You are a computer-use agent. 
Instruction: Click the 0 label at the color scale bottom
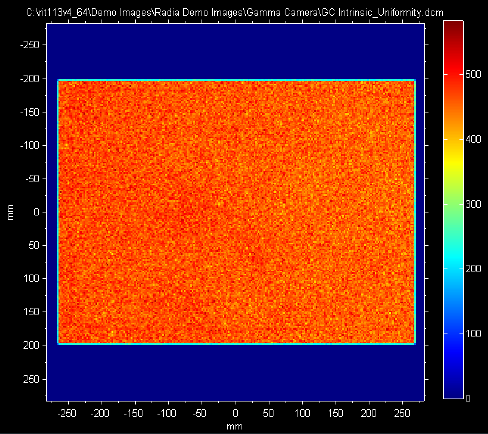tap(468, 398)
